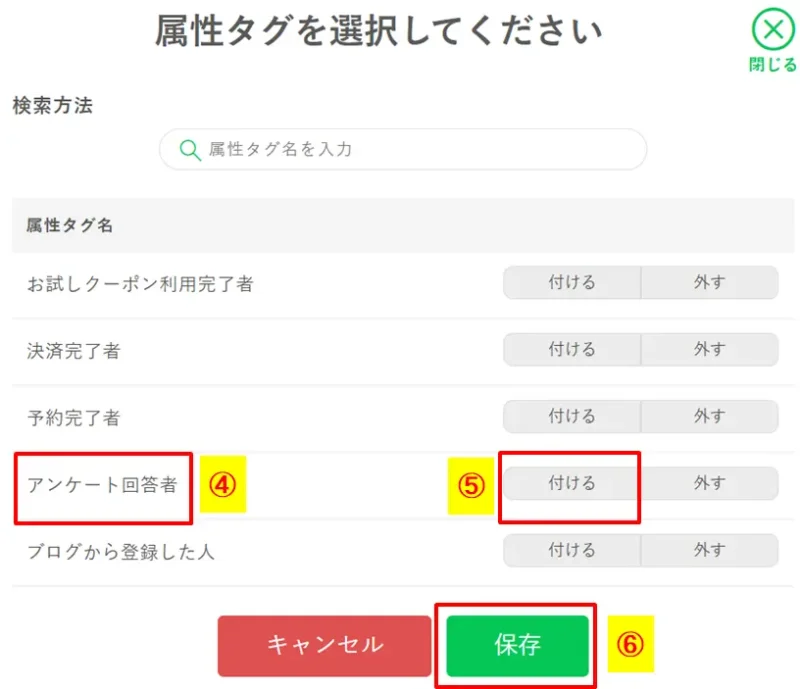Viewport: 800px width, 689px height.
Task: Click the green close (X) icon
Action: coord(772,29)
